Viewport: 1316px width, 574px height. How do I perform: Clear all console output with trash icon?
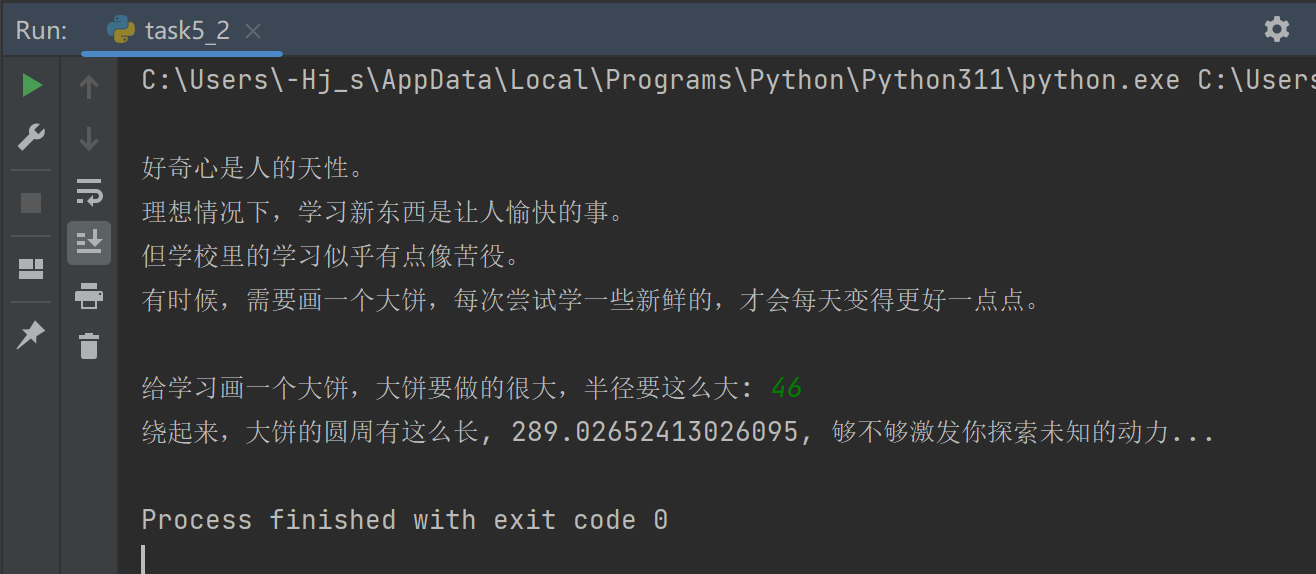pos(89,346)
